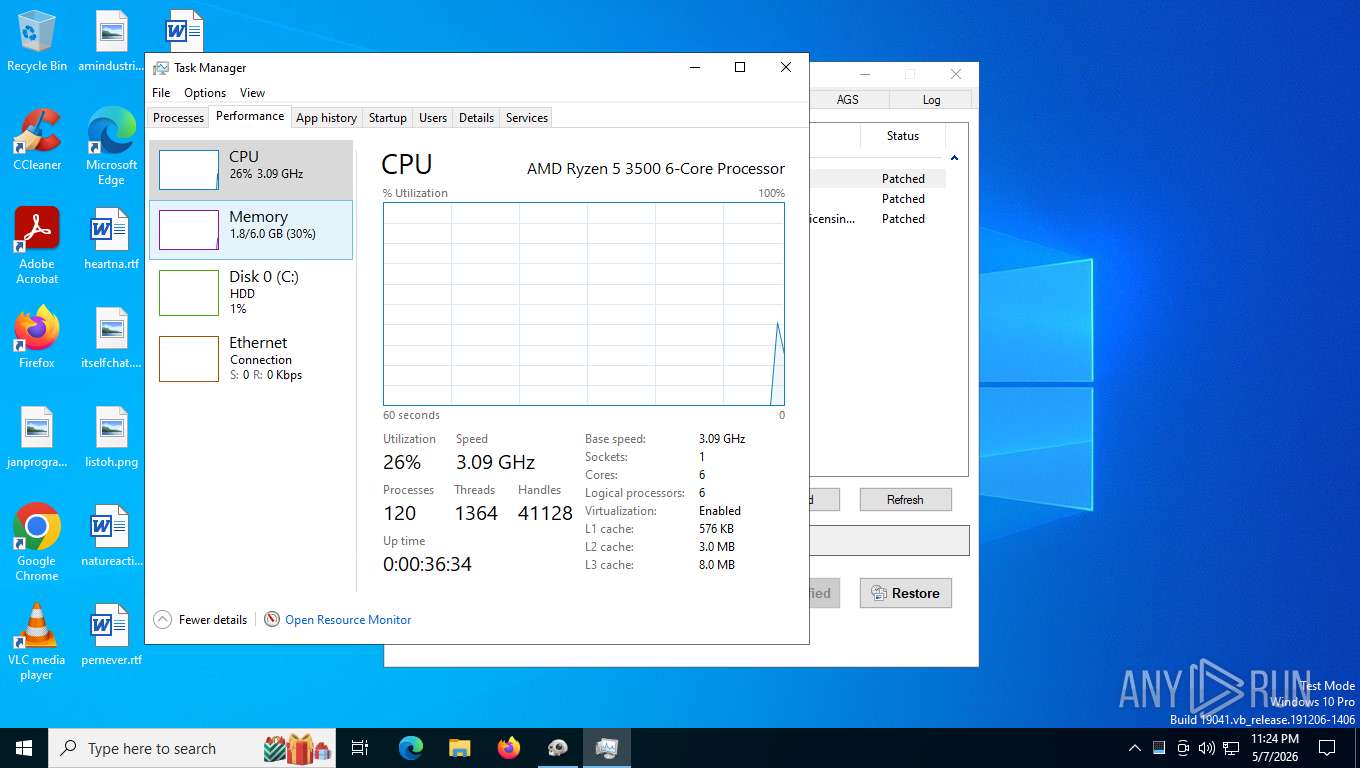Click the Threads value 1364
The height and width of the screenshot is (768, 1360).
[476, 513]
